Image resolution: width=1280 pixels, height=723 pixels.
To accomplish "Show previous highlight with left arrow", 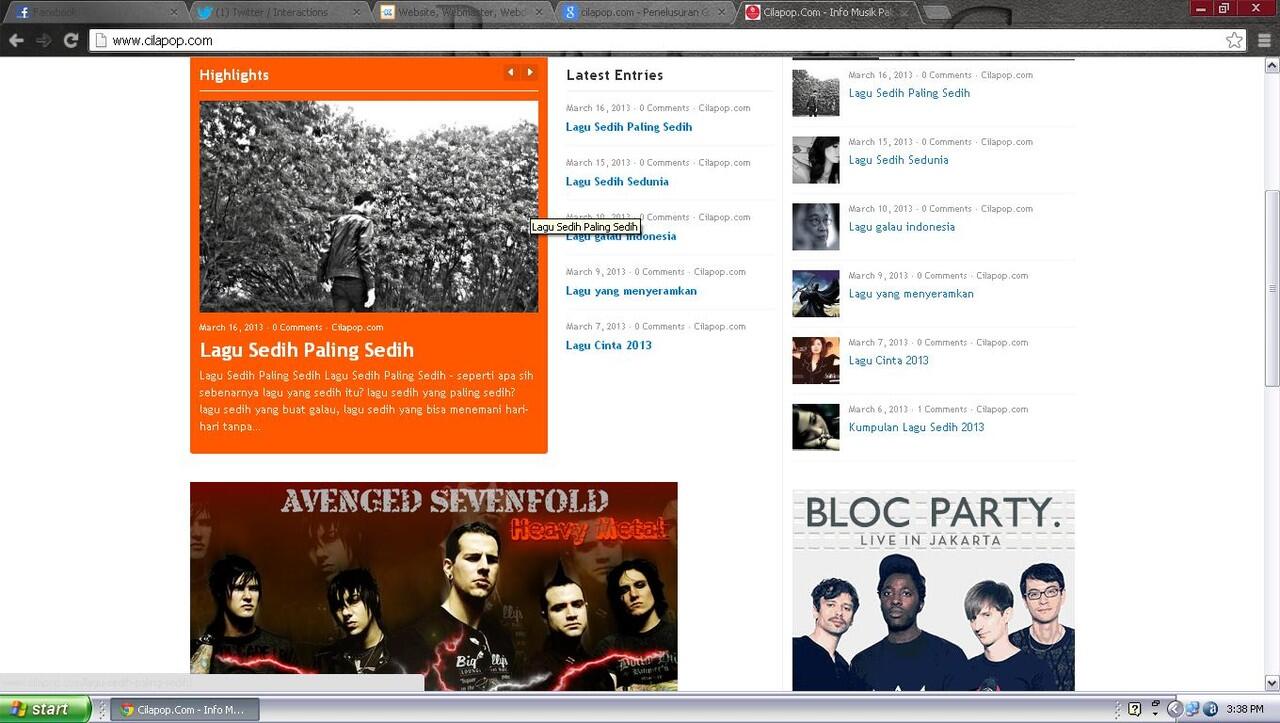I will (x=510, y=72).
